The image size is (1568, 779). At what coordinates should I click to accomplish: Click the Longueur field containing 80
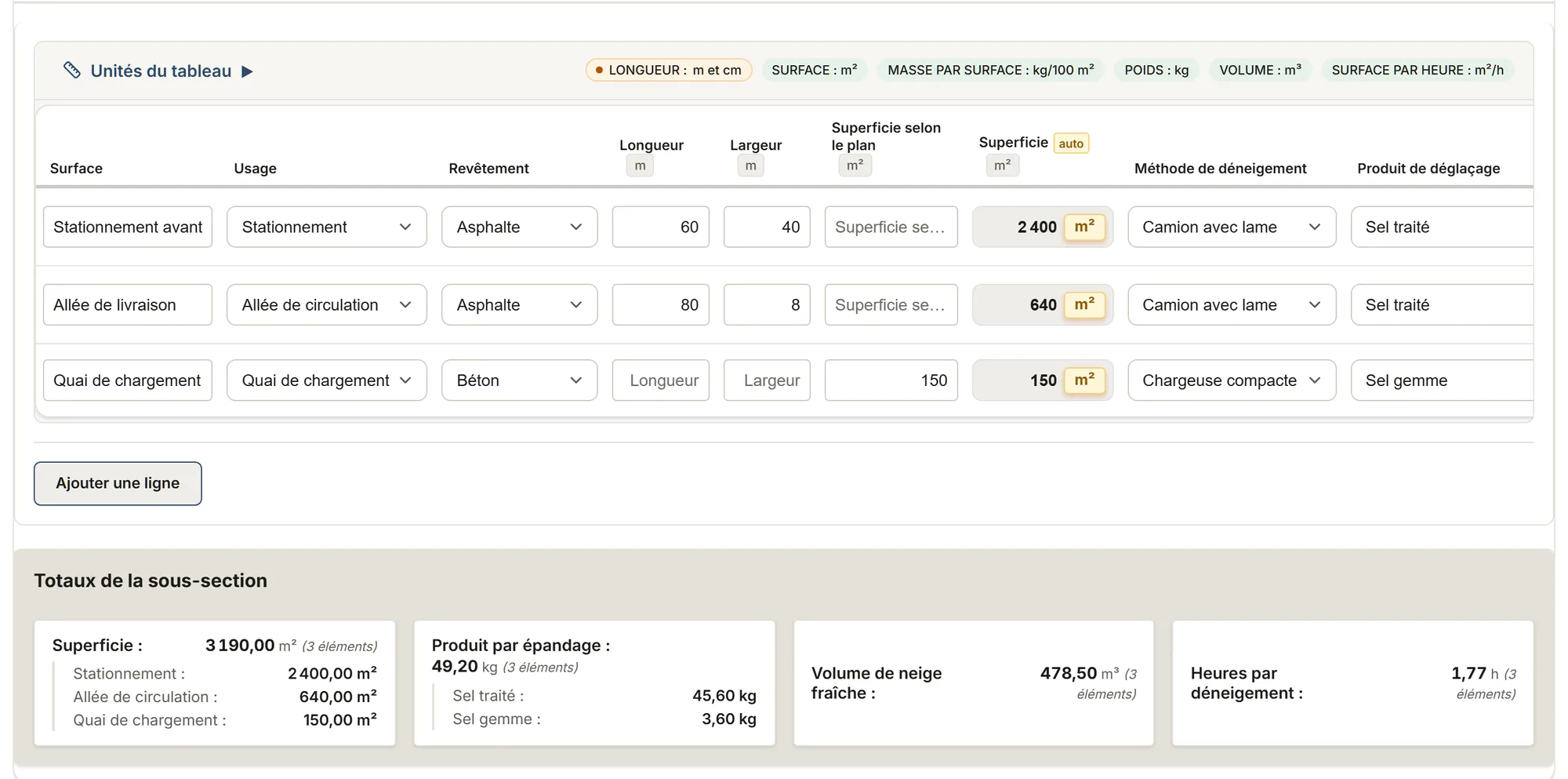(x=661, y=304)
